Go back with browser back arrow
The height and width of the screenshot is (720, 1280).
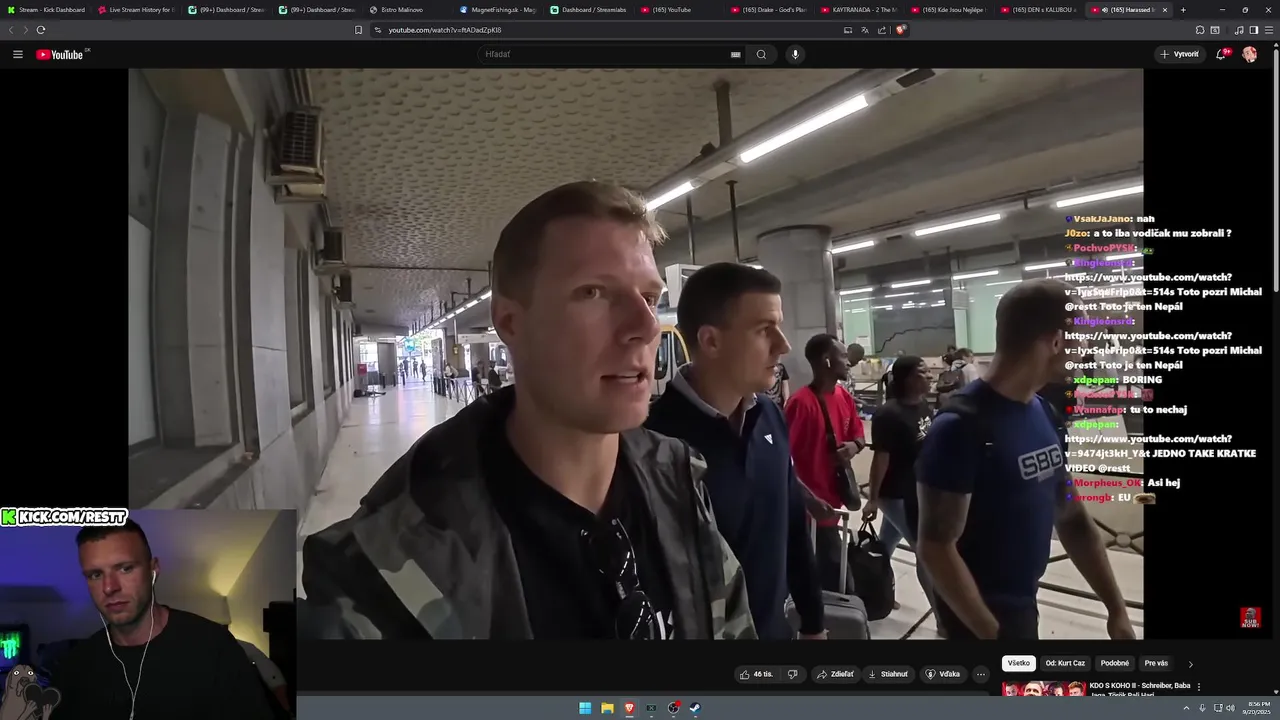[x=11, y=30]
